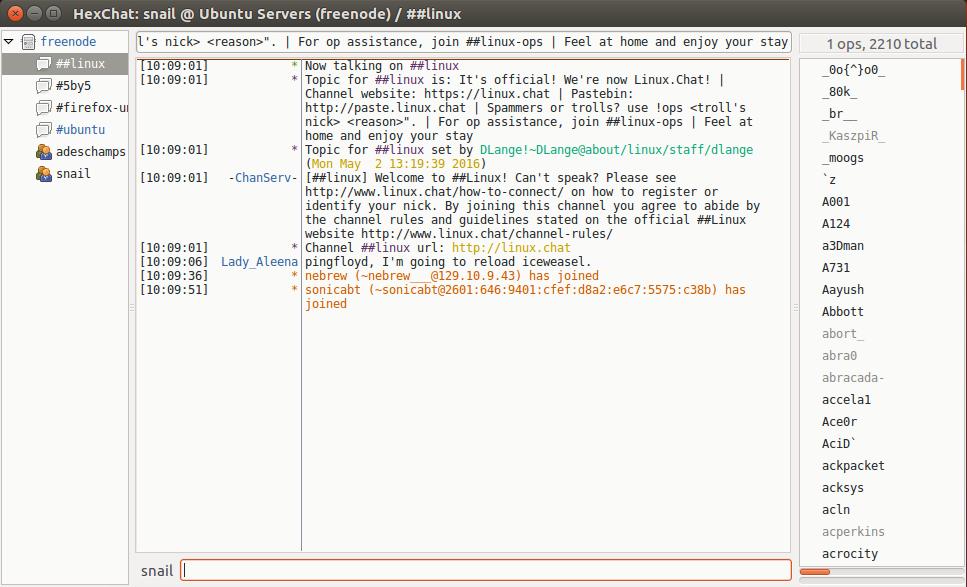
Task: Click the #ubuntu channel icon
Action: [x=43, y=130]
